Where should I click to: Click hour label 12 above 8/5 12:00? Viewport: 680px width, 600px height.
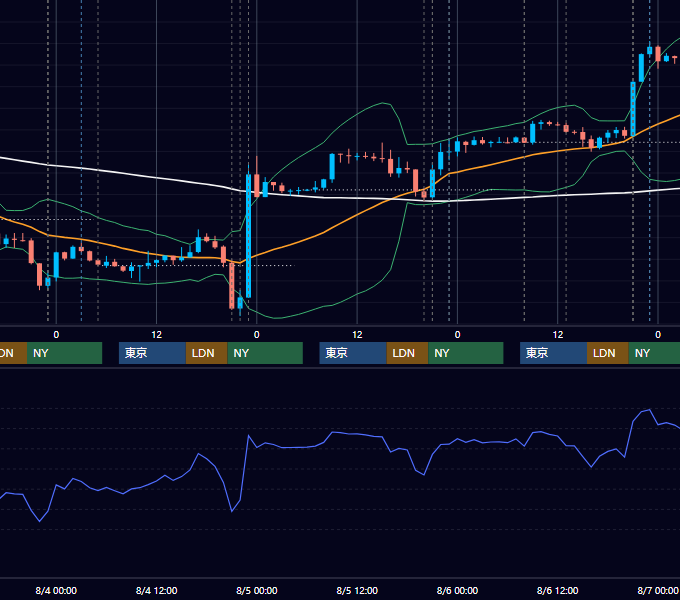pyautogui.click(x=357, y=335)
